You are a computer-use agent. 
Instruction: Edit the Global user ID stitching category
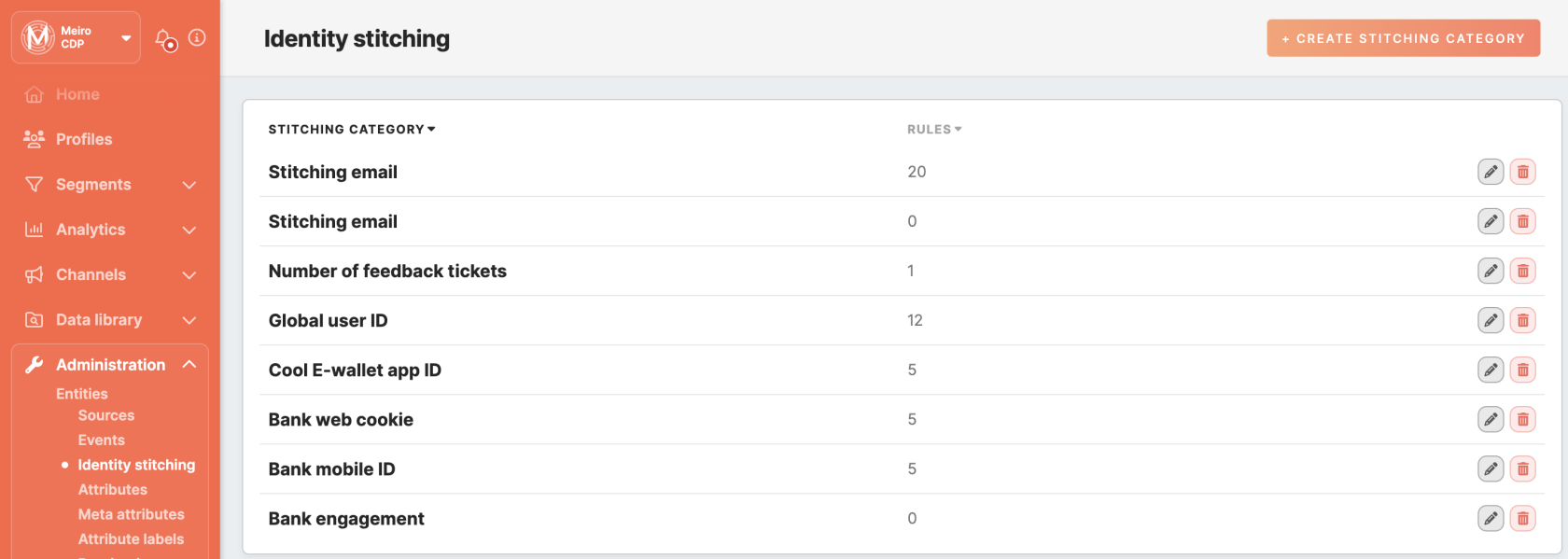1491,320
